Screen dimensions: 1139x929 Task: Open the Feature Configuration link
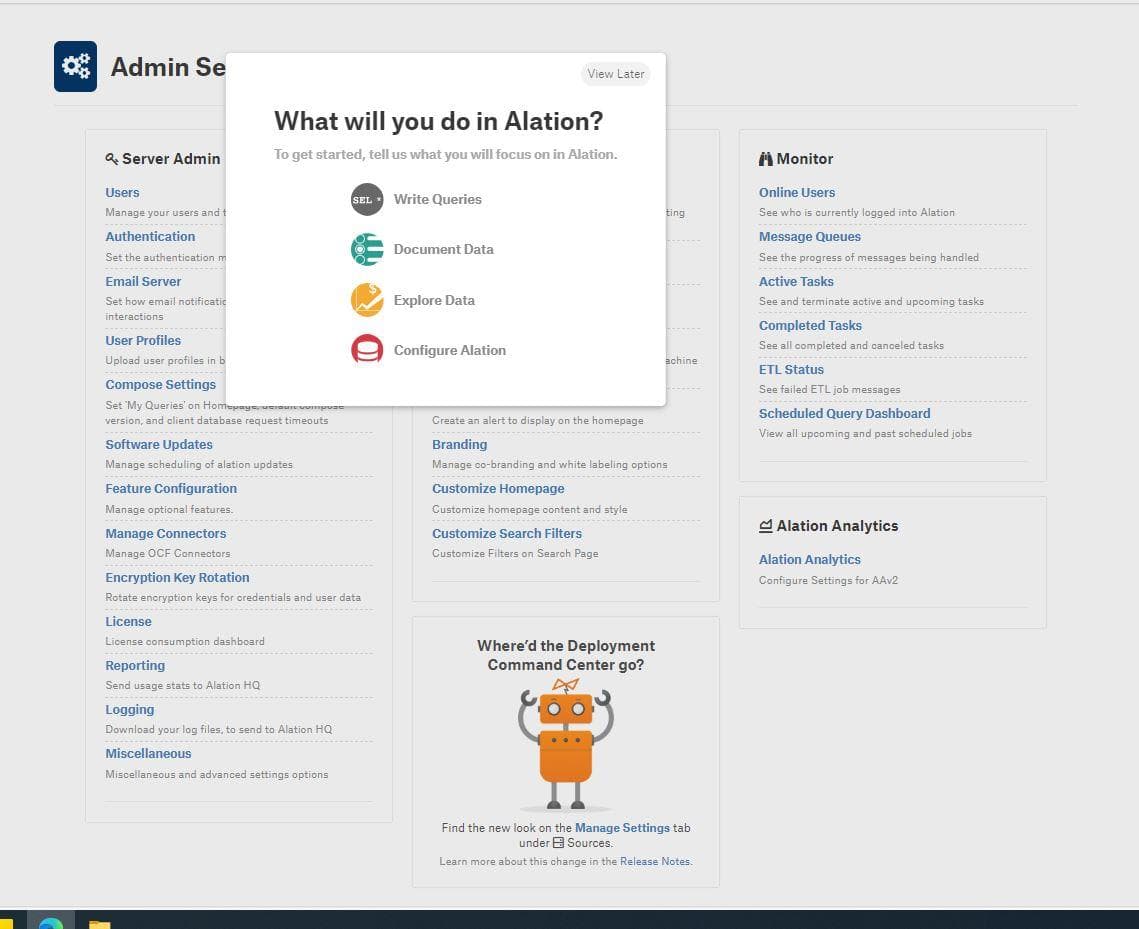click(x=171, y=489)
